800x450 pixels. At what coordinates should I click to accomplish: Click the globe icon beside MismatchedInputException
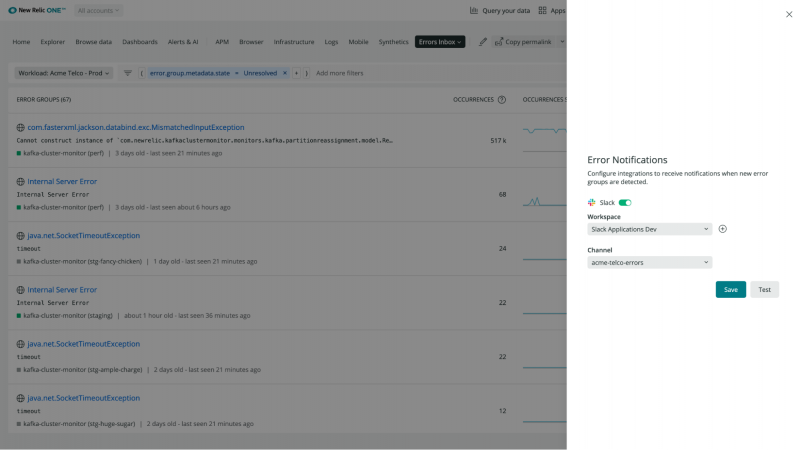(20, 128)
